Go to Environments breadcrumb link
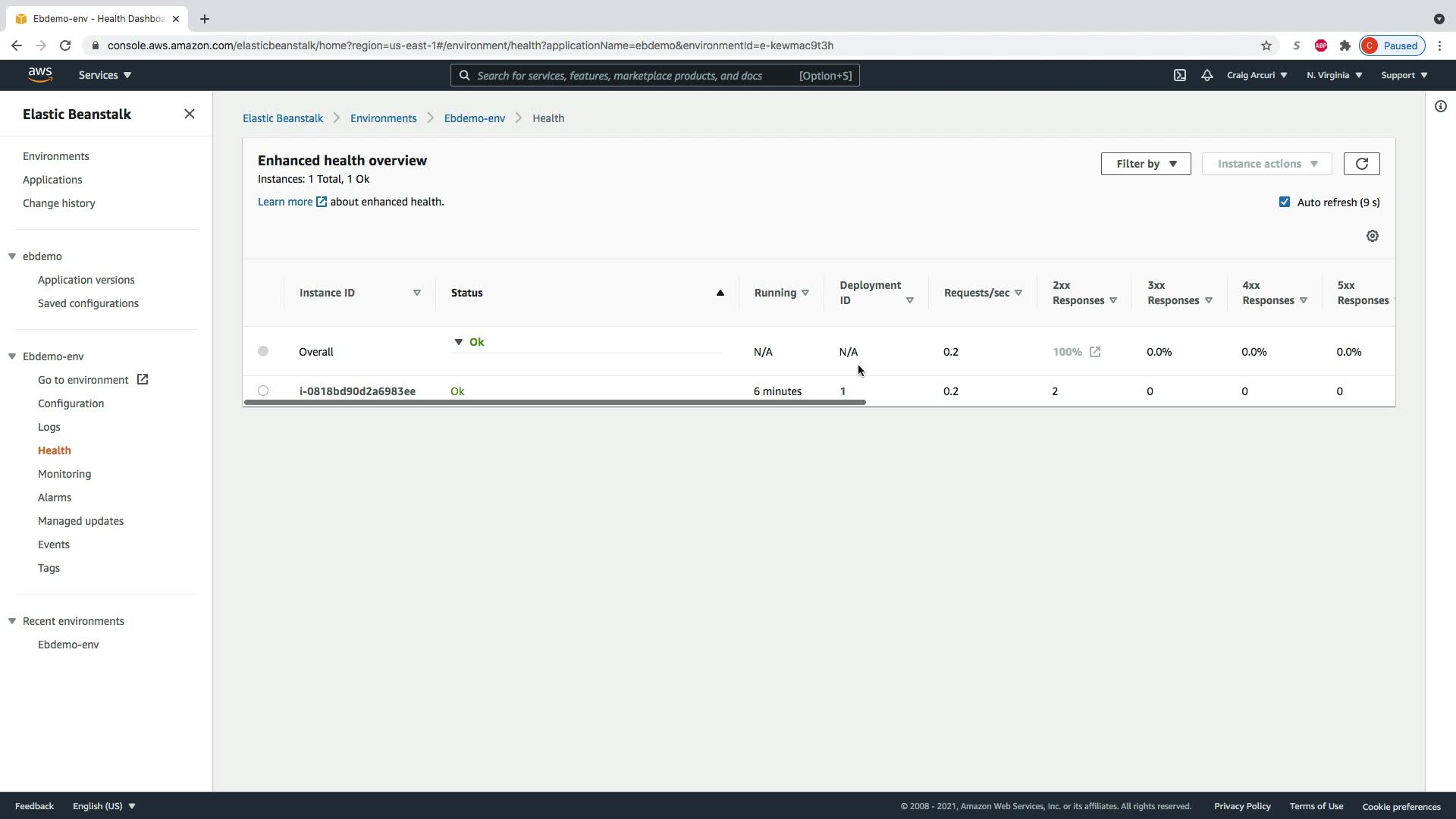This screenshot has width=1456, height=819. 383,118
